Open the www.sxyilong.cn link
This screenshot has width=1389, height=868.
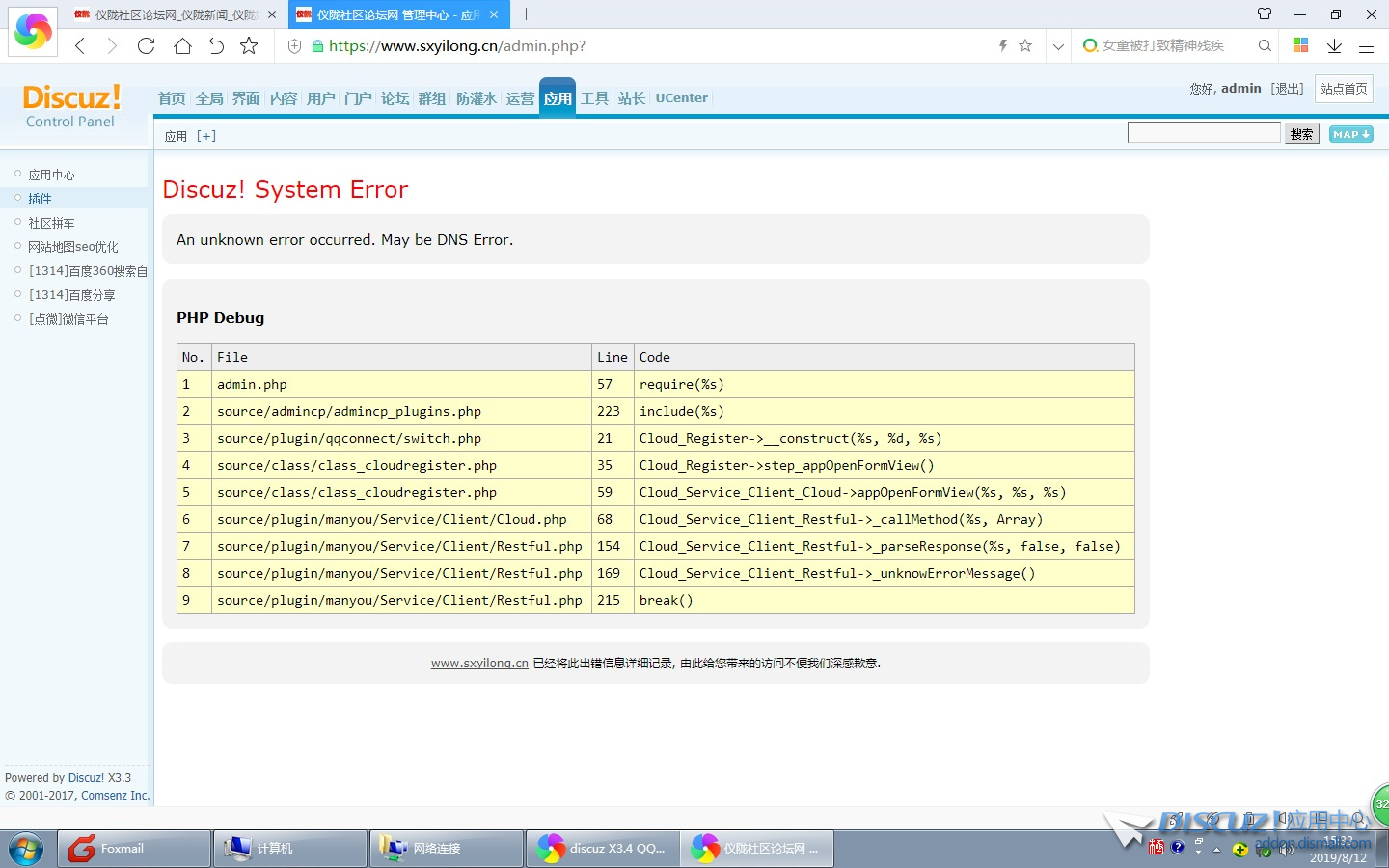(x=479, y=664)
